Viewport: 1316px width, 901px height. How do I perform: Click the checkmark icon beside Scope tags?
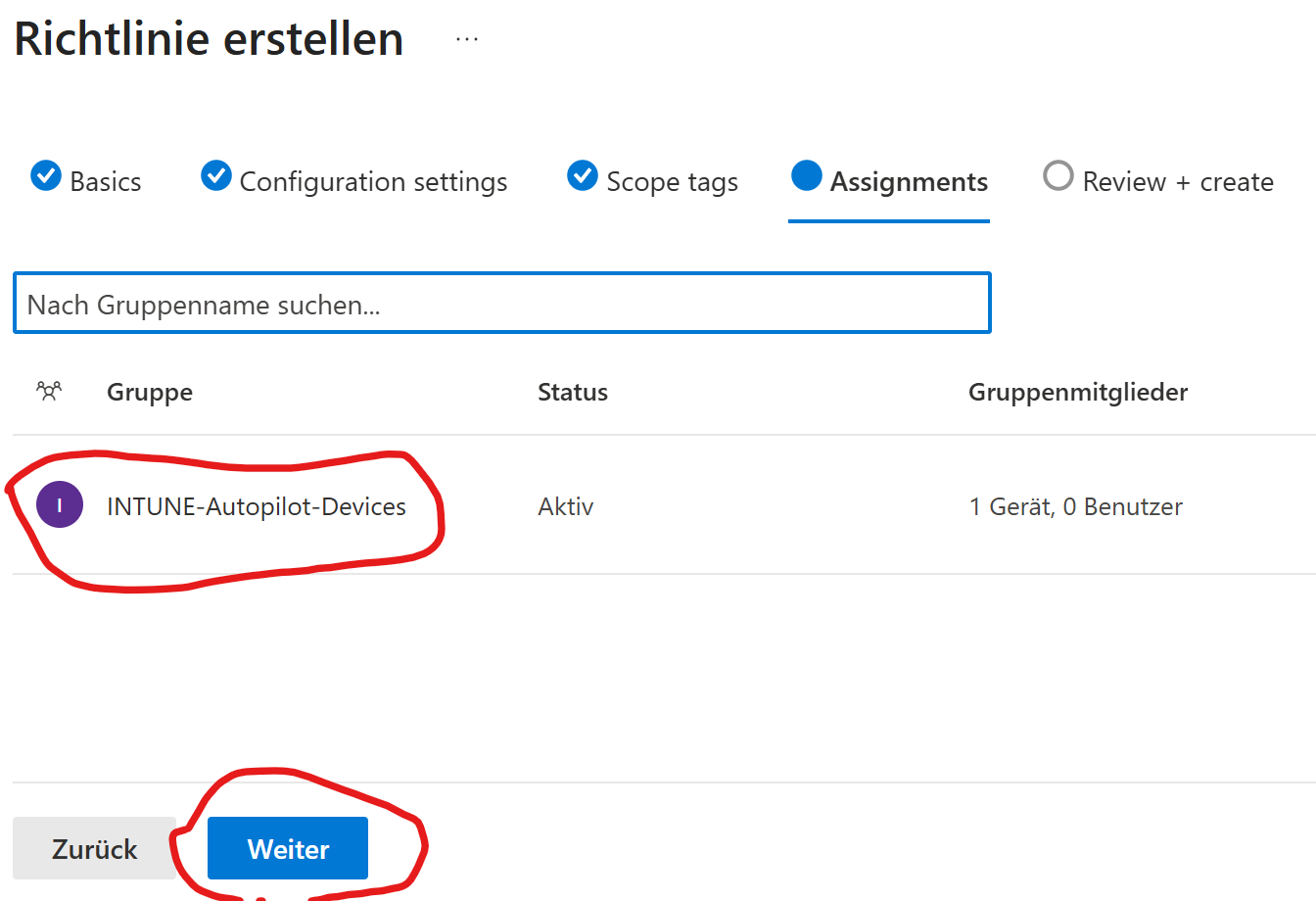583,176
